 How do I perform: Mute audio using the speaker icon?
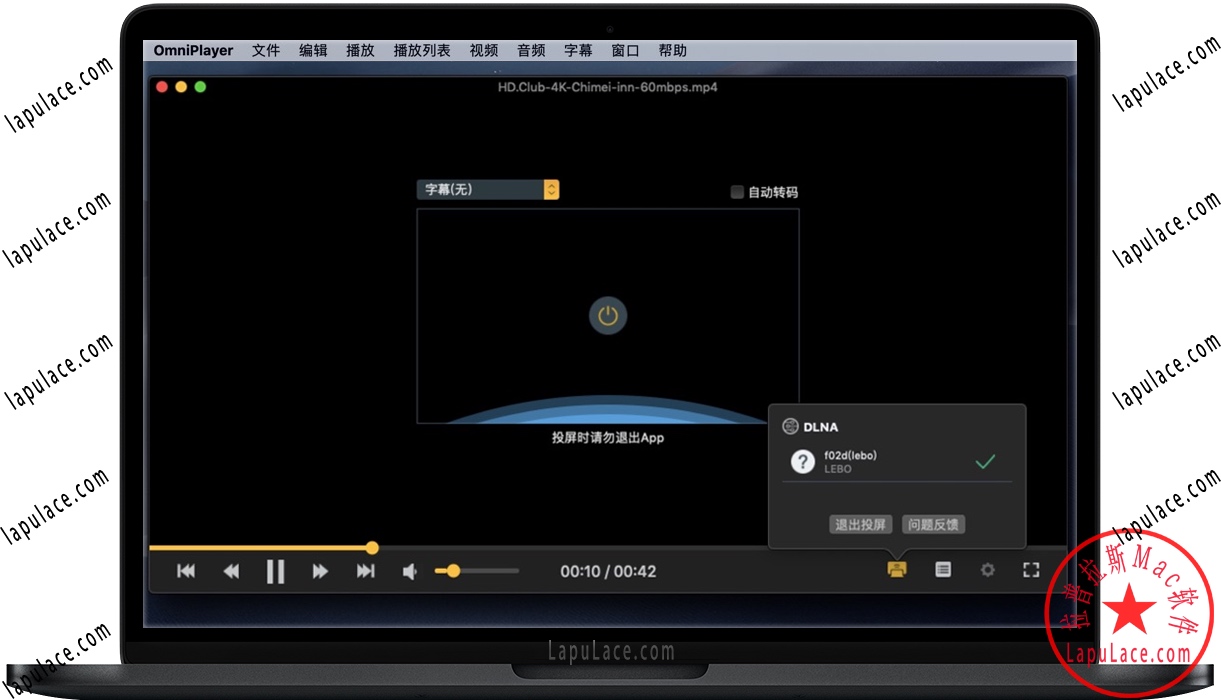408,570
